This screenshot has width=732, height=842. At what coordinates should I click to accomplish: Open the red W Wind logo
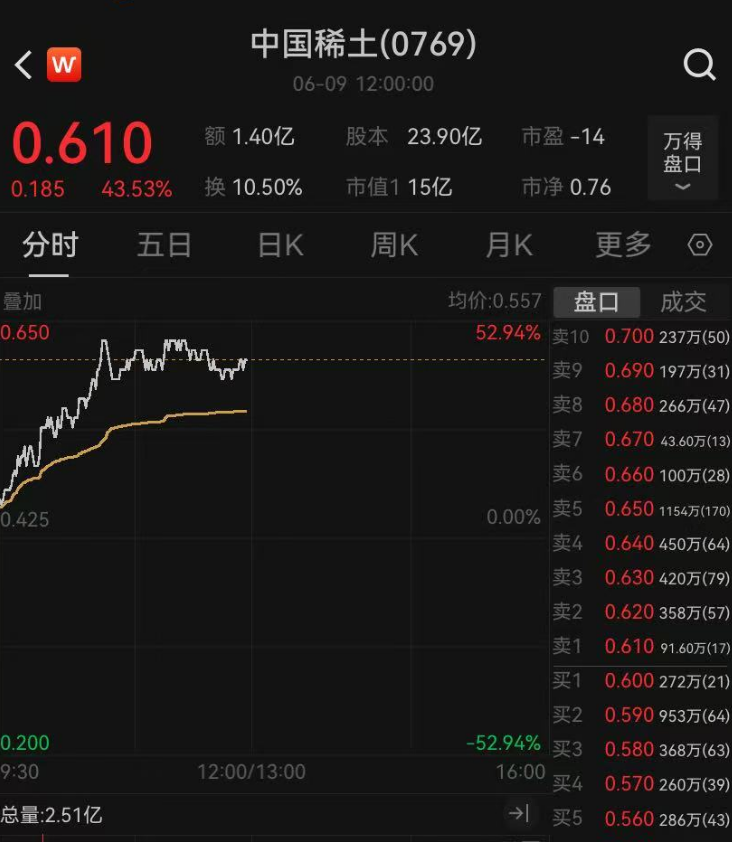(x=64, y=65)
